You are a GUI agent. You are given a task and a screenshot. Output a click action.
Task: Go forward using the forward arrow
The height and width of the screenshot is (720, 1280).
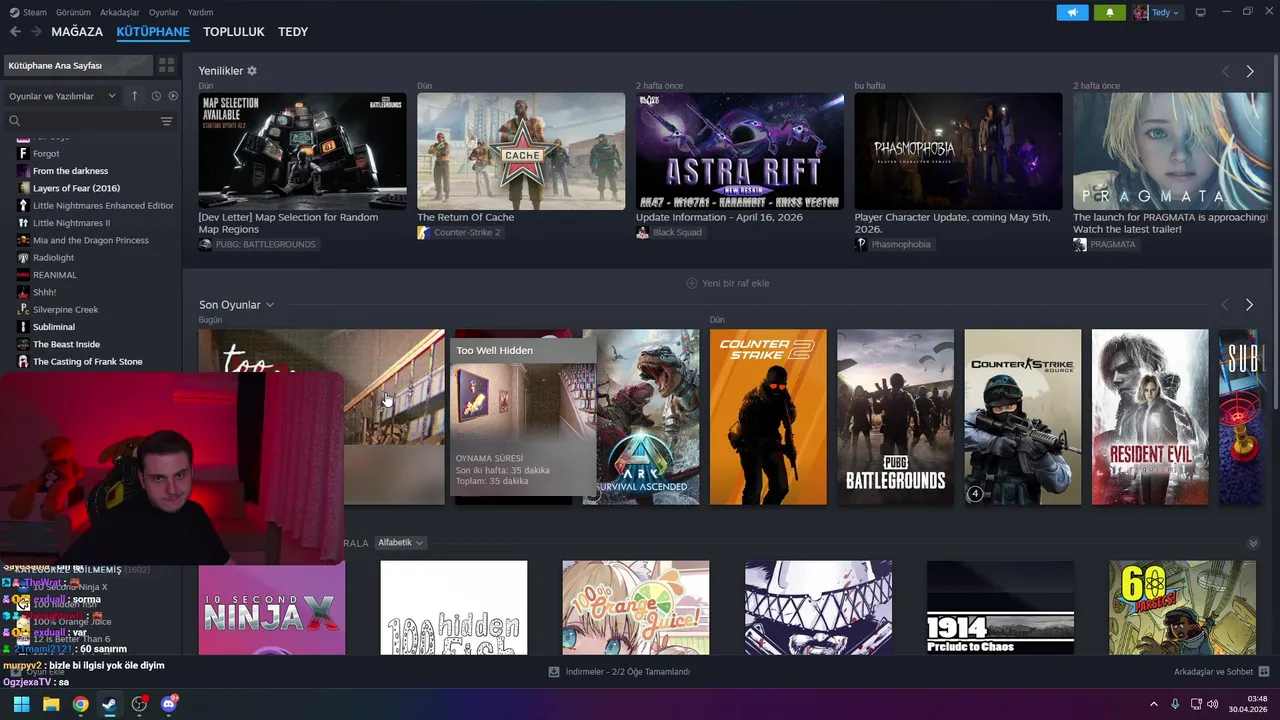(x=36, y=32)
